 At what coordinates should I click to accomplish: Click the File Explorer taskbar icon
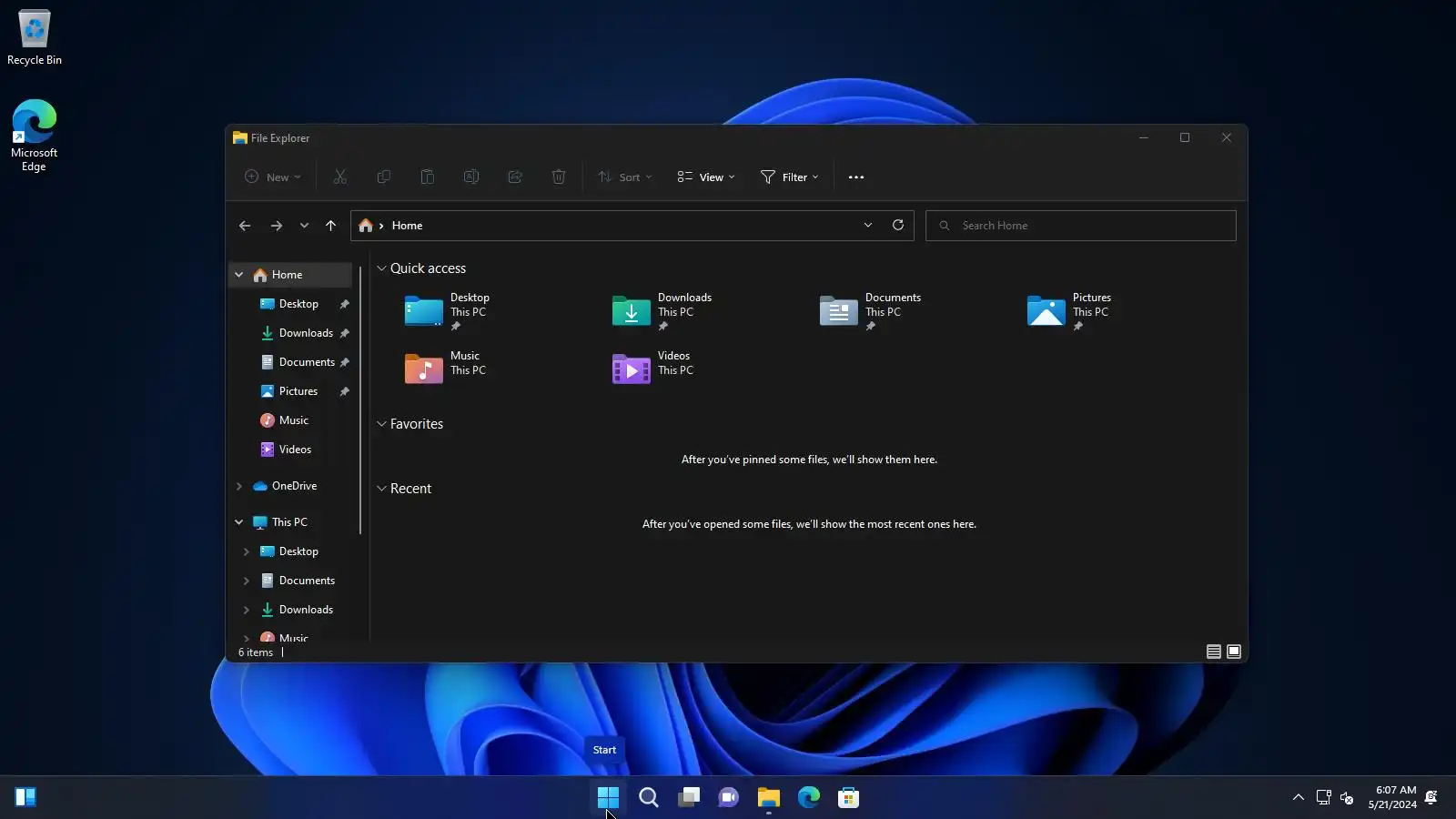[x=769, y=797]
